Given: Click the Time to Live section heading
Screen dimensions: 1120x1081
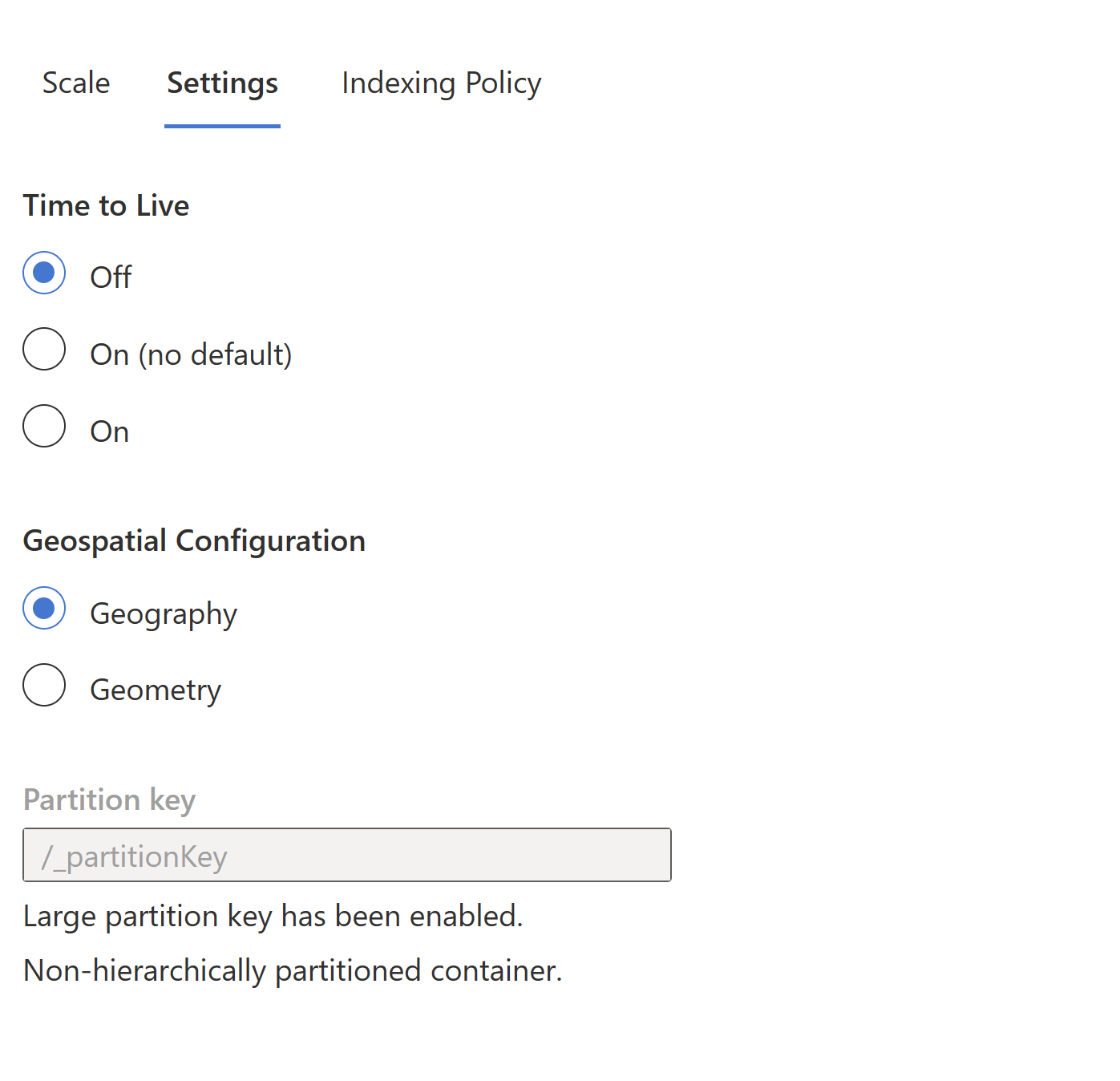Looking at the screenshot, I should tap(106, 205).
